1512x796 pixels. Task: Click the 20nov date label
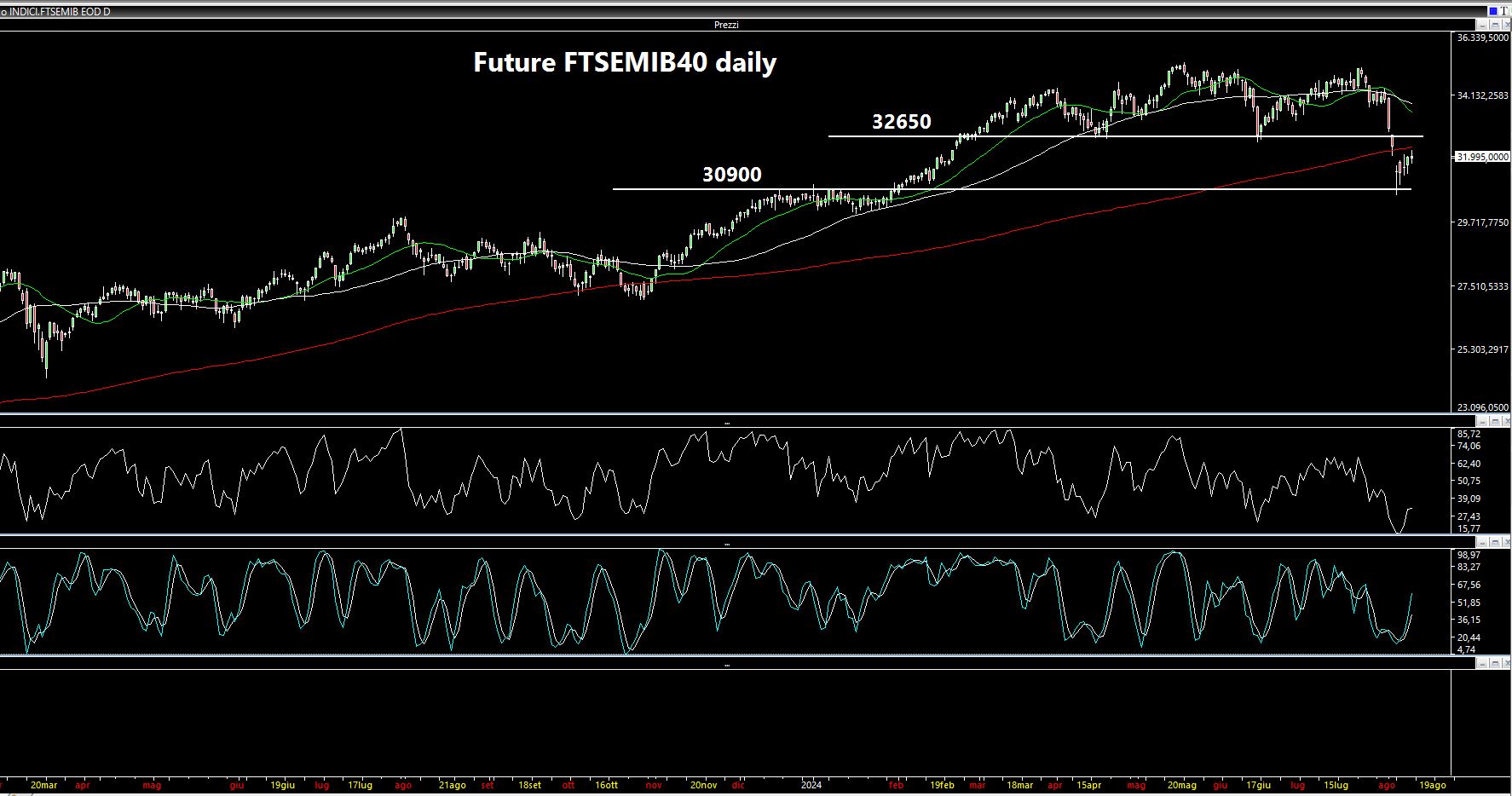point(703,785)
